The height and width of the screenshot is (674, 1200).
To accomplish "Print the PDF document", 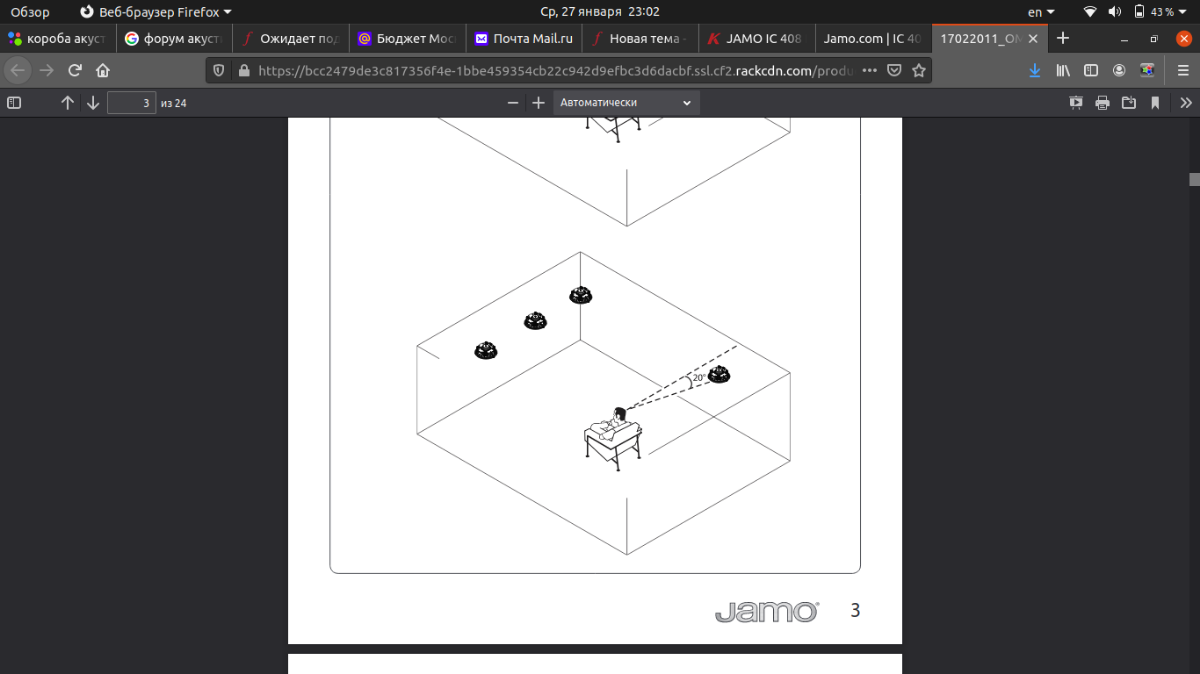I will point(1102,103).
